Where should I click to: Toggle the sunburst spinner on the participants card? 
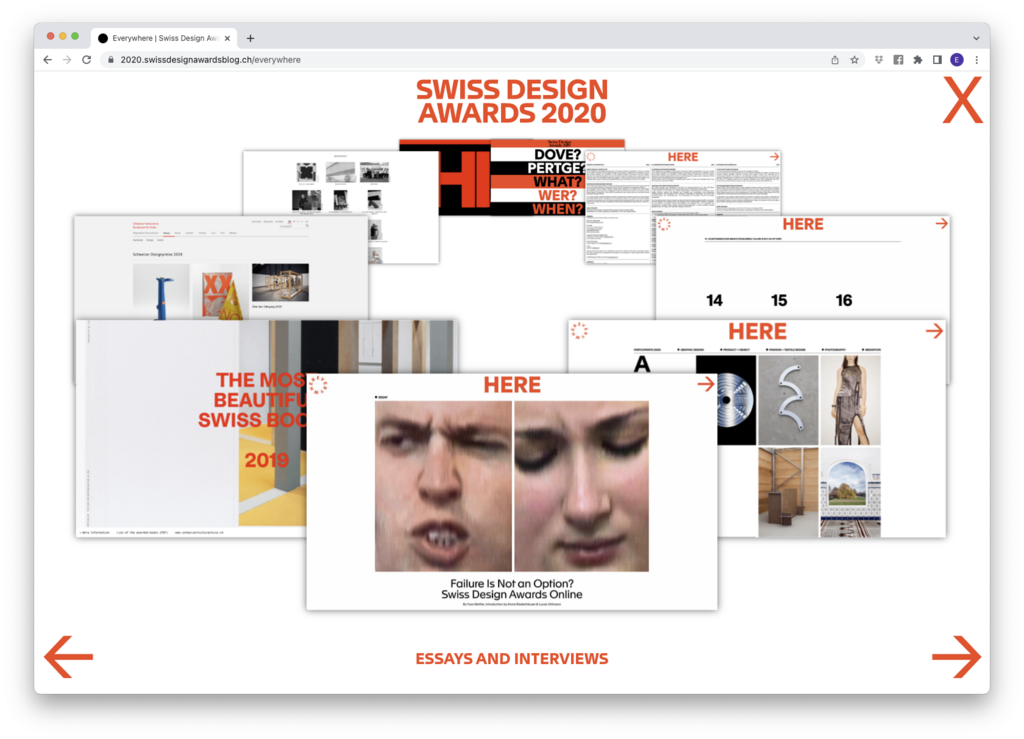580,333
